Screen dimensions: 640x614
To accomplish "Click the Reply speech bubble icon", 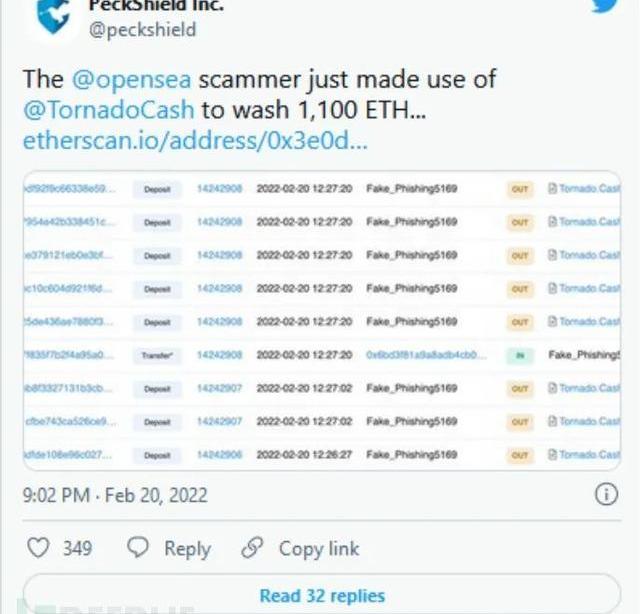I will 139,548.
